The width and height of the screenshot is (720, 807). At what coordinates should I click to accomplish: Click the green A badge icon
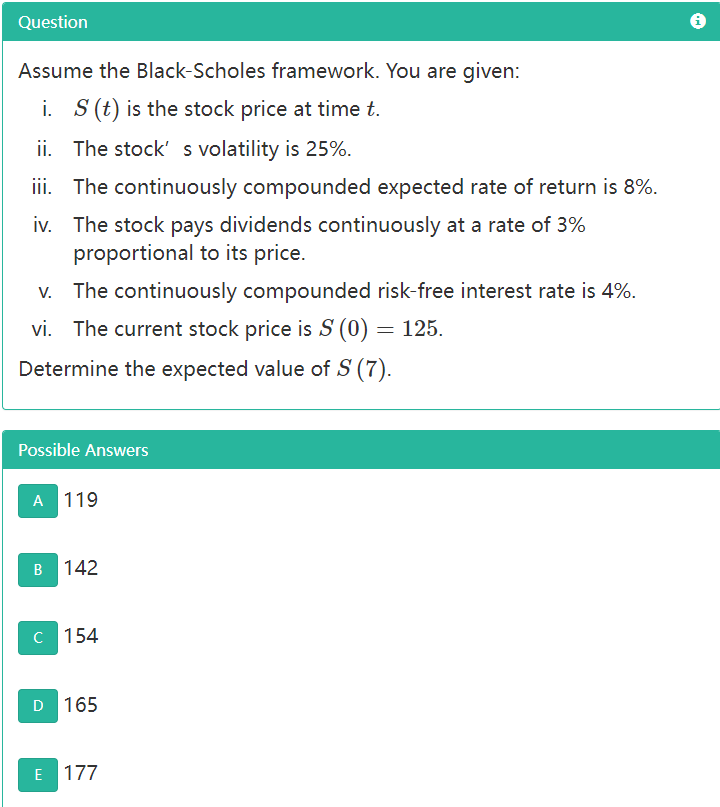tap(37, 501)
